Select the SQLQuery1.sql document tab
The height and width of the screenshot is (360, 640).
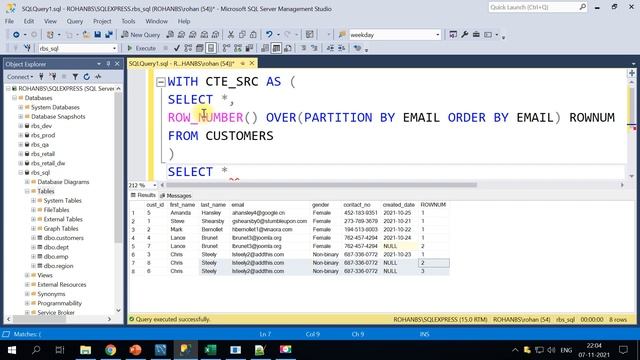[x=182, y=63]
